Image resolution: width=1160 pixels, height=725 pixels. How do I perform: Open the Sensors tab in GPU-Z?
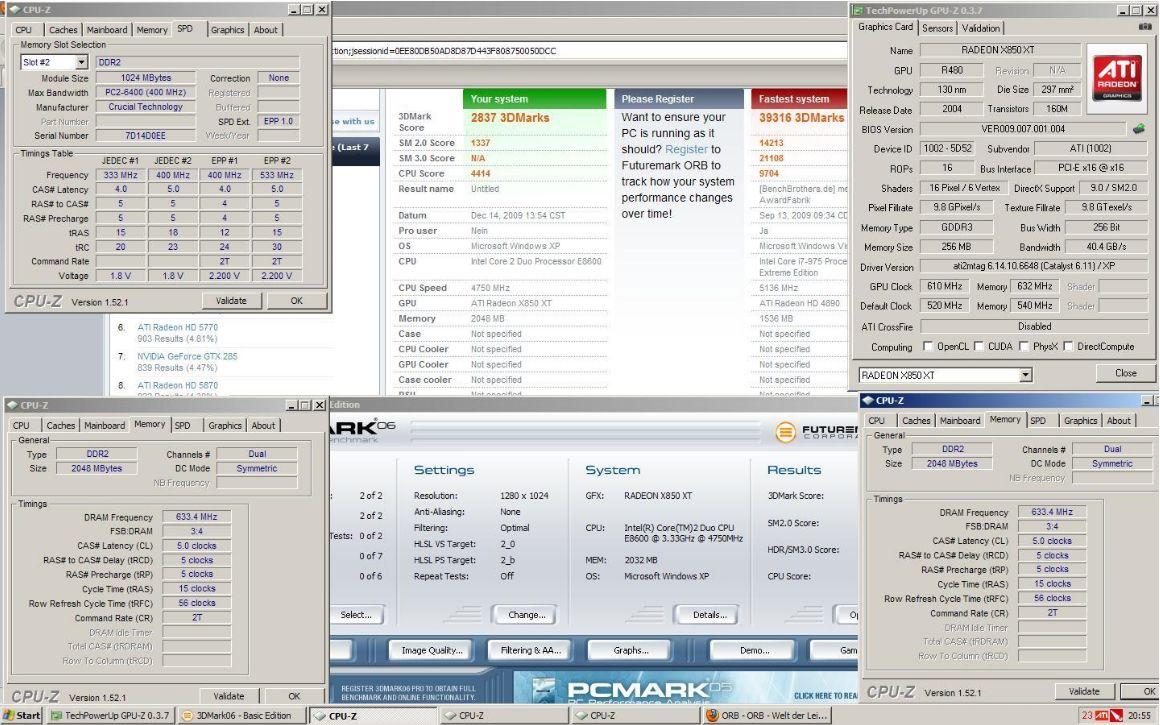tap(937, 28)
